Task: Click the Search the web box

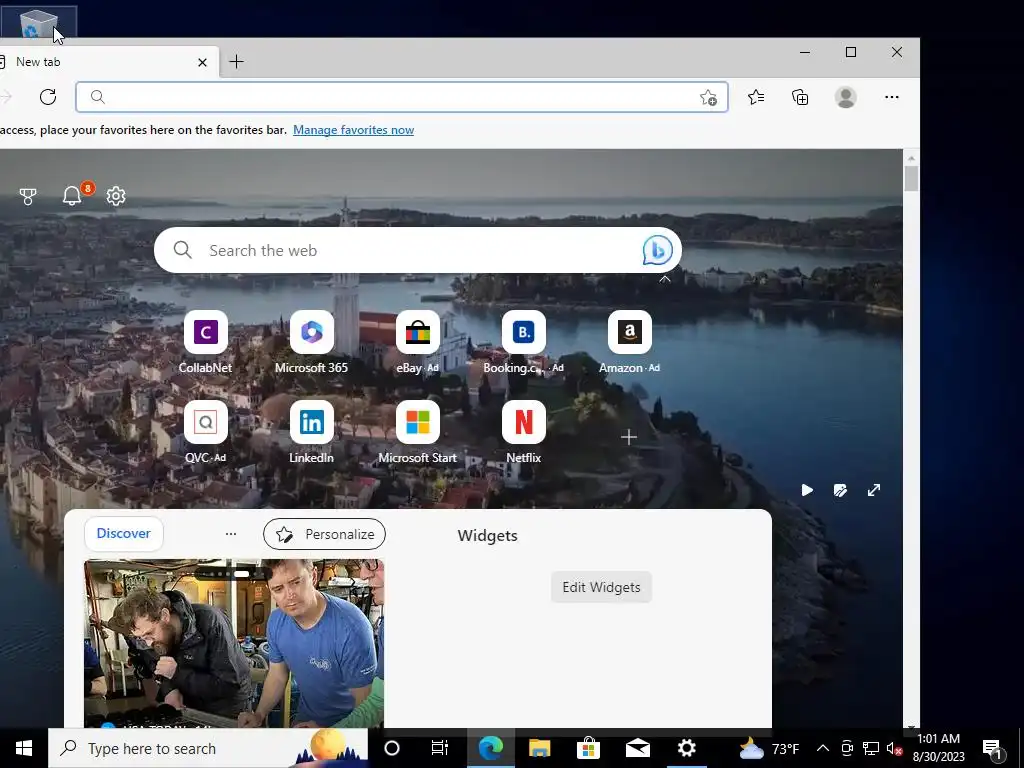Action: (x=418, y=250)
